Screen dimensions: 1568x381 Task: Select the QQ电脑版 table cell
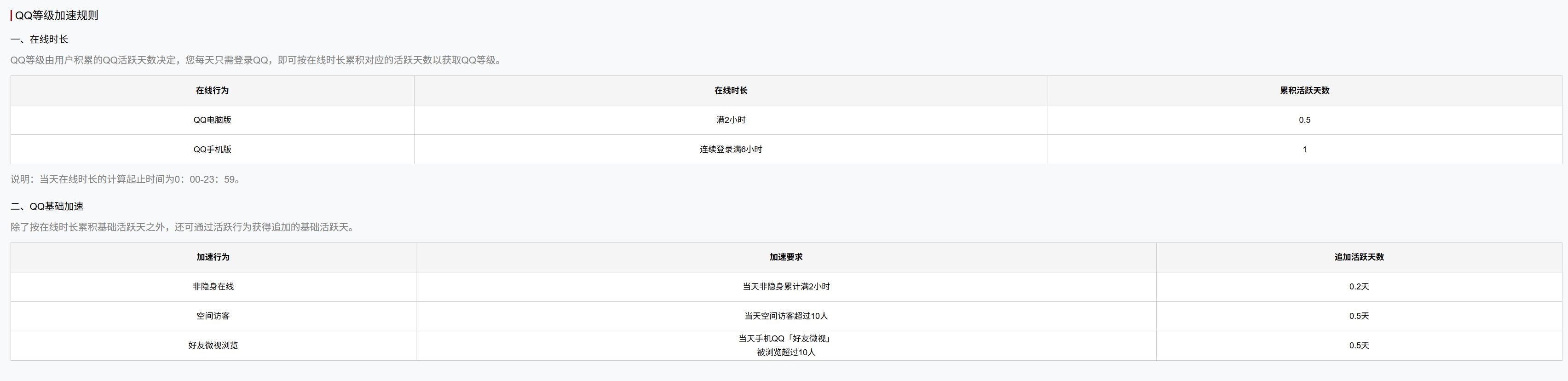[x=213, y=120]
